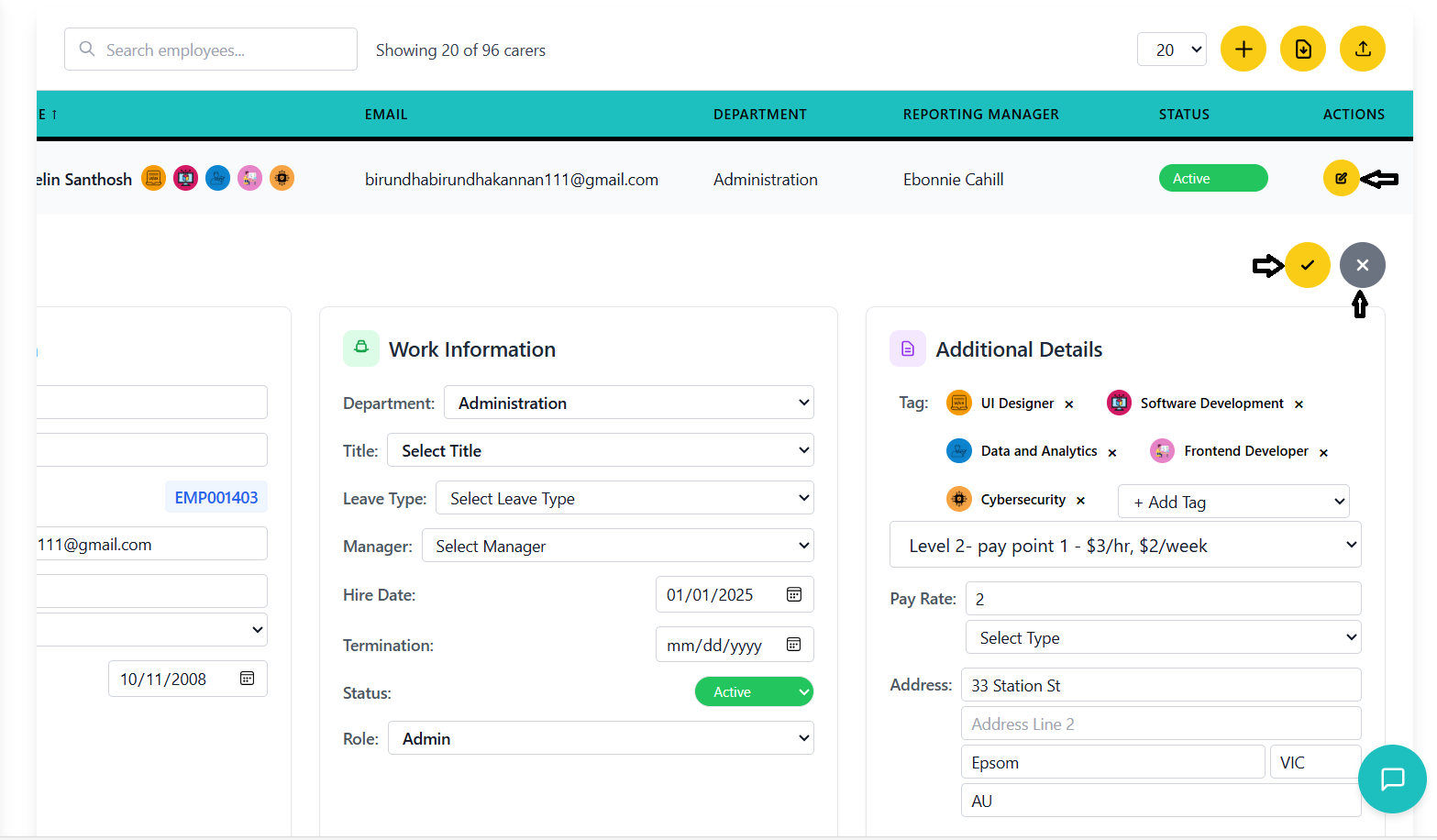Open the Add Tag dropdown
This screenshot has height=840, width=1437.
point(1233,503)
